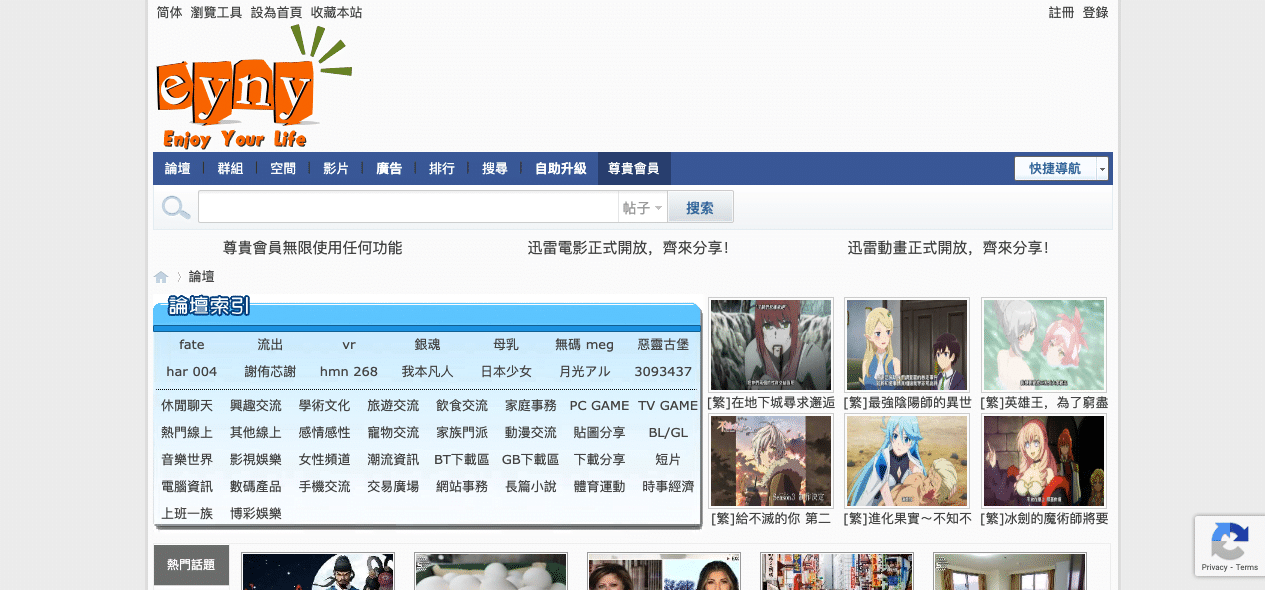Click the 註冊 link
Screen dimensions: 1265x590
point(1062,13)
